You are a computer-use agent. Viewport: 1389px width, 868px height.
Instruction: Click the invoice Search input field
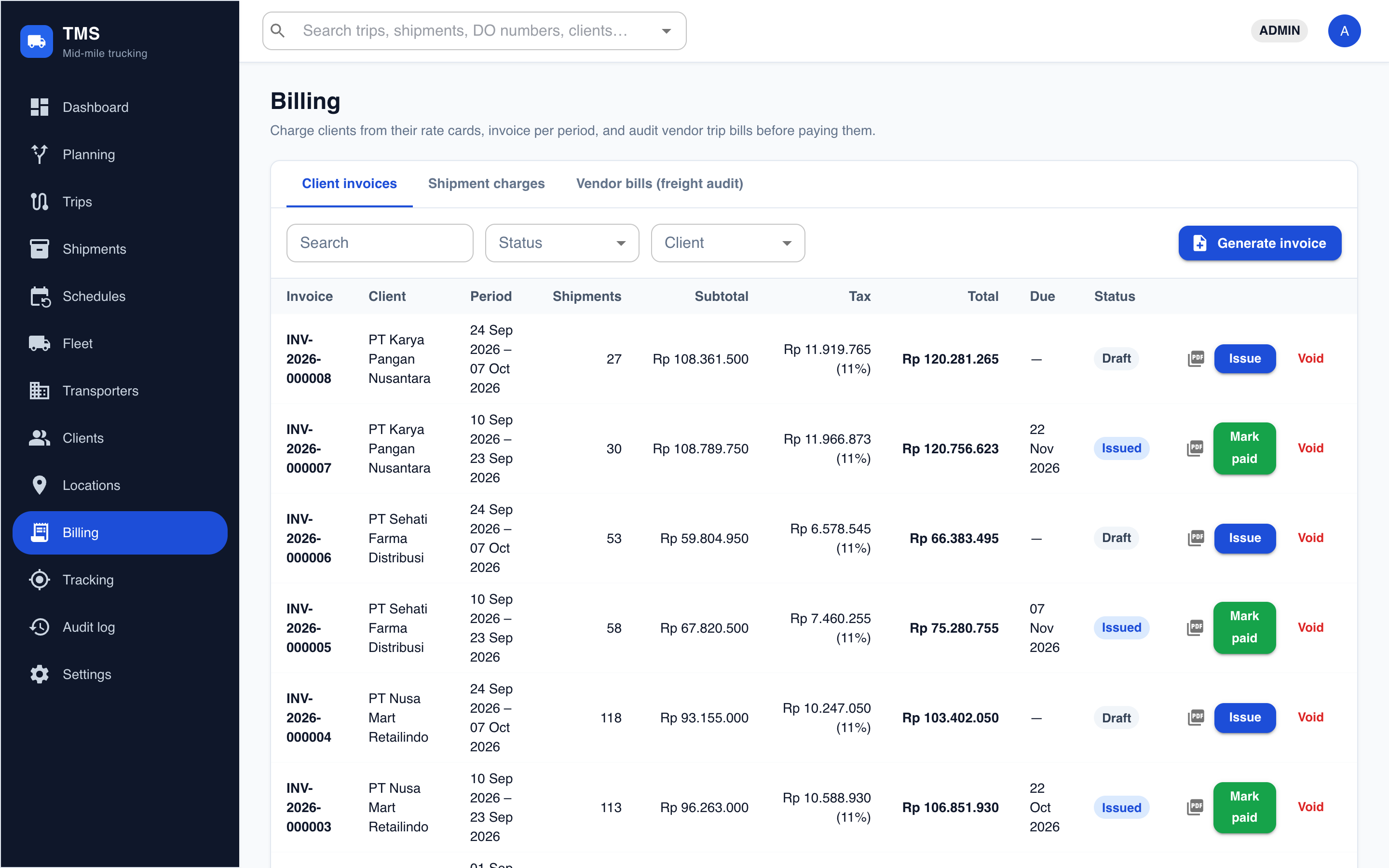[x=380, y=243]
